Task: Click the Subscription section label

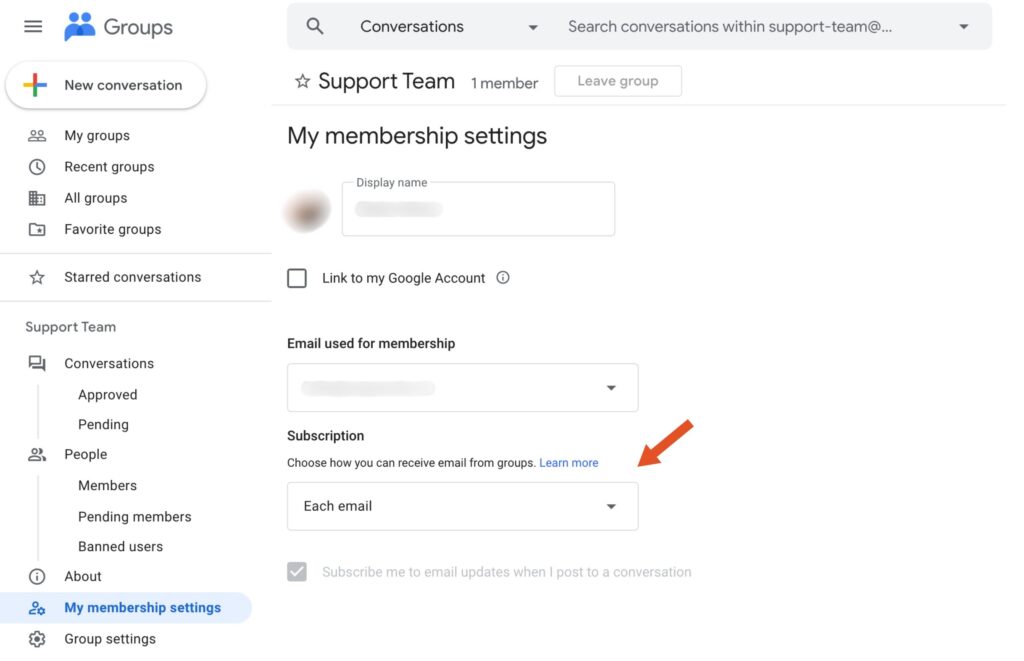Action: pos(325,436)
